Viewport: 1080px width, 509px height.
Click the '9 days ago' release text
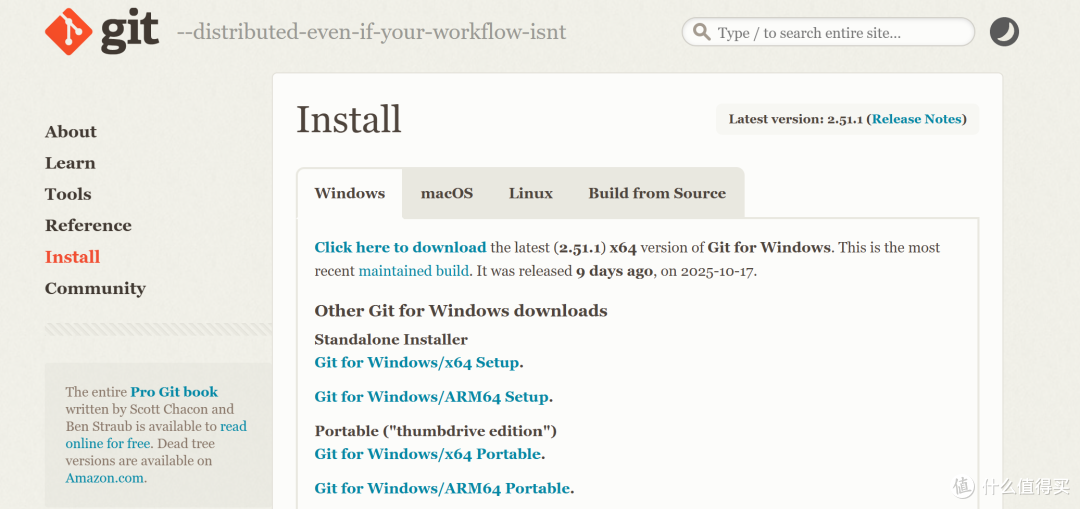[614, 271]
